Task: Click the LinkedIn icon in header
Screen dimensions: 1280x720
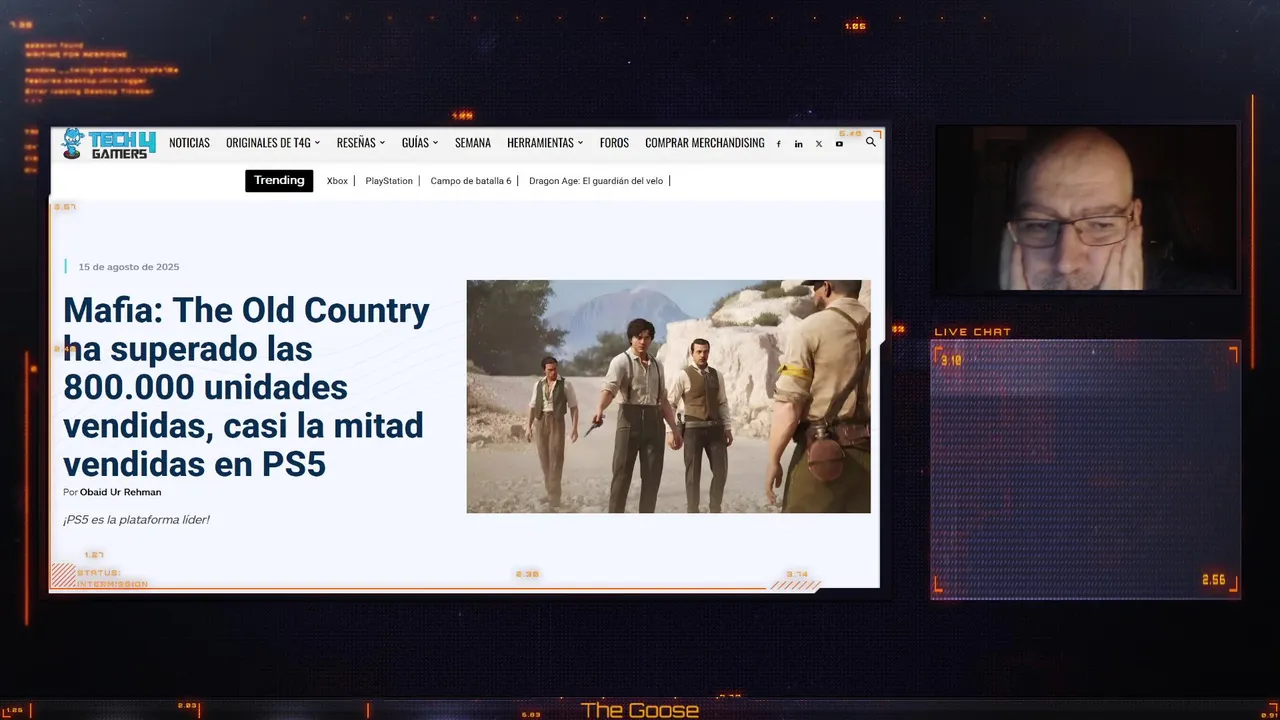Action: 798,144
